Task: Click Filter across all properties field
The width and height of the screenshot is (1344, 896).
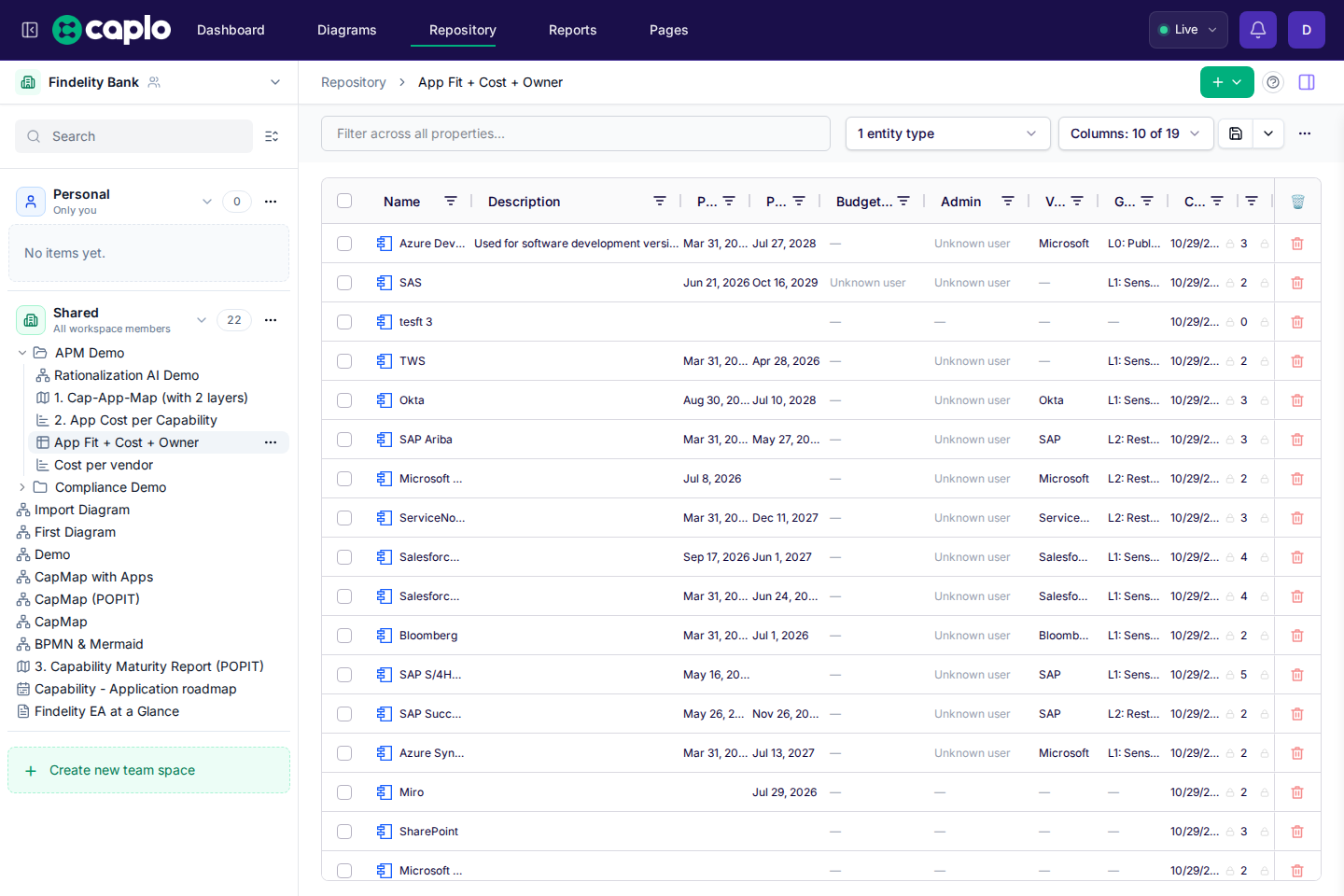Action: [x=576, y=133]
